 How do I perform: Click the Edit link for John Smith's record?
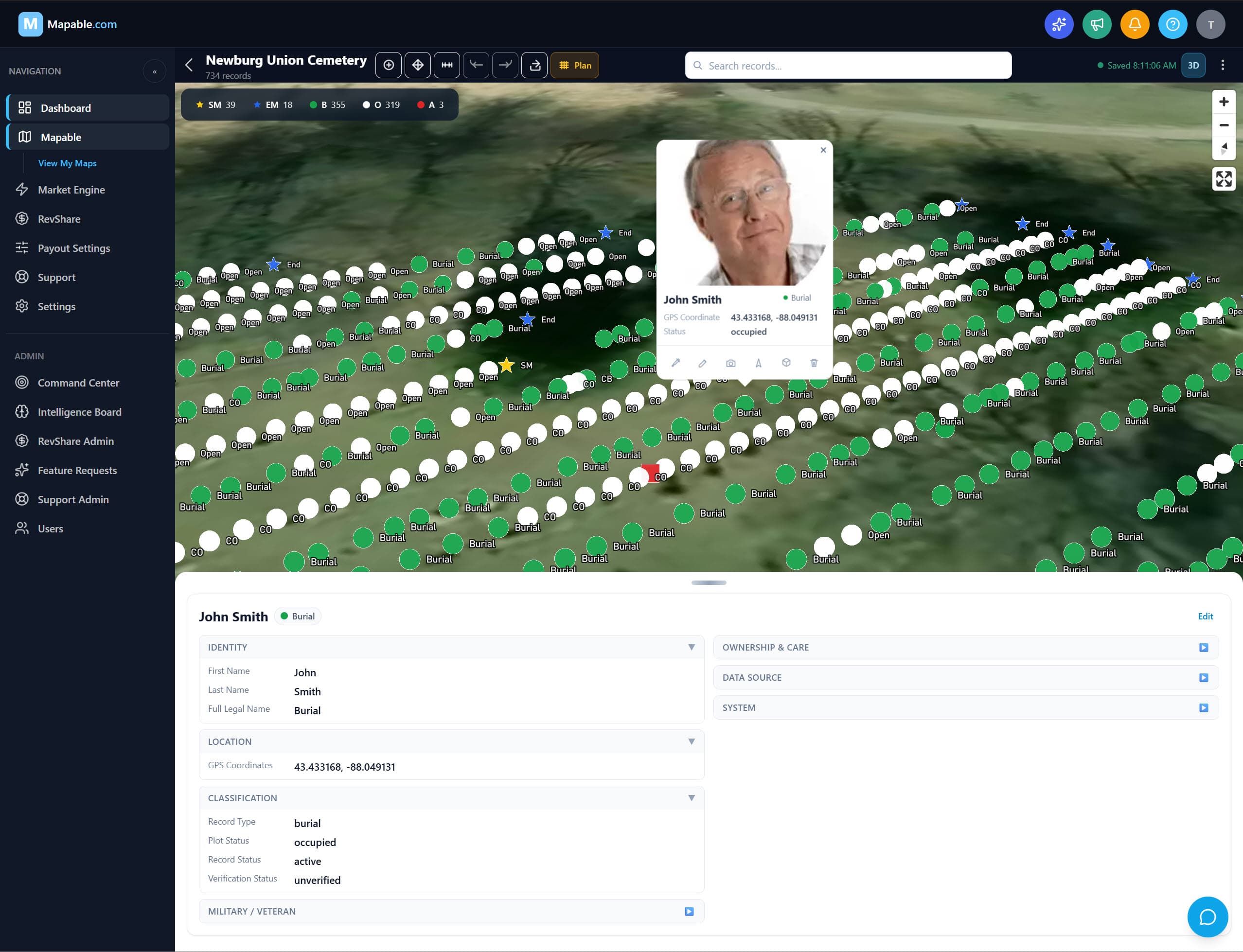pos(1205,616)
